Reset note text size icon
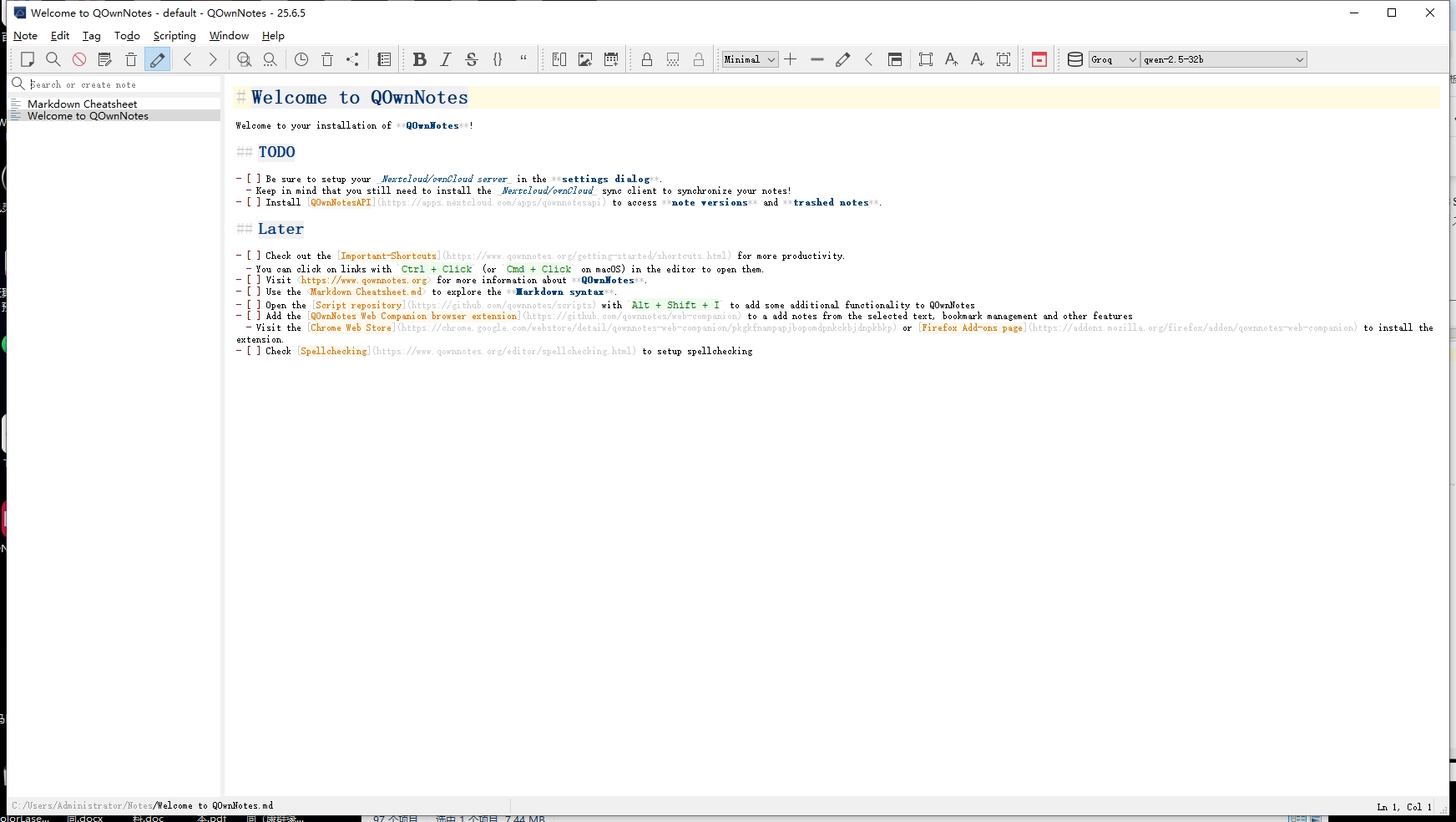Viewport: 1456px width, 822px height. pyautogui.click(x=1004, y=59)
